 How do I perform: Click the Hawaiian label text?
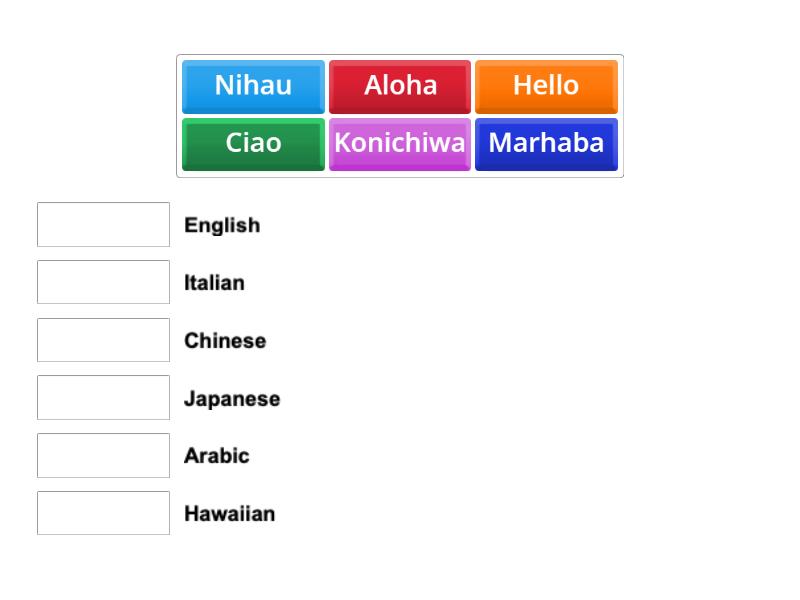point(229,514)
